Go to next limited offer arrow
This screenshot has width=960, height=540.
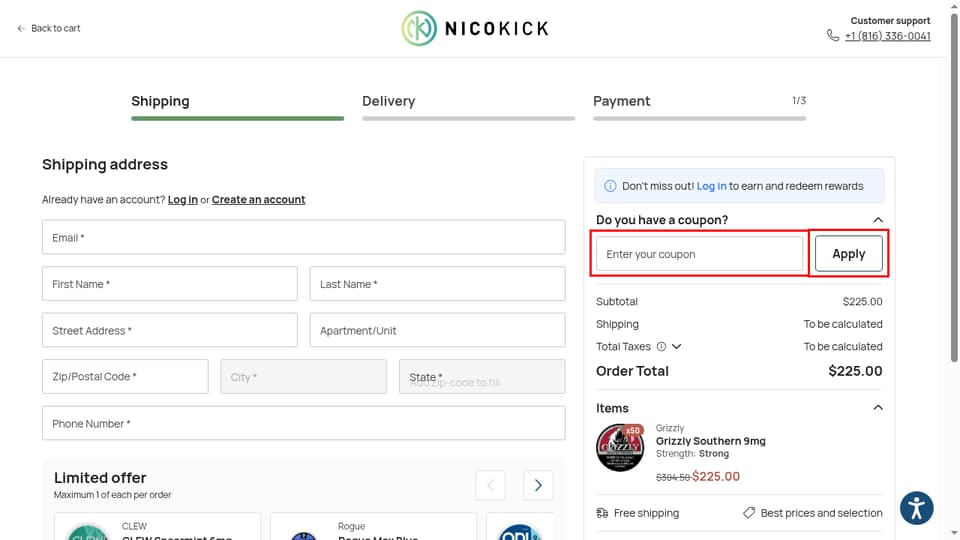(538, 486)
